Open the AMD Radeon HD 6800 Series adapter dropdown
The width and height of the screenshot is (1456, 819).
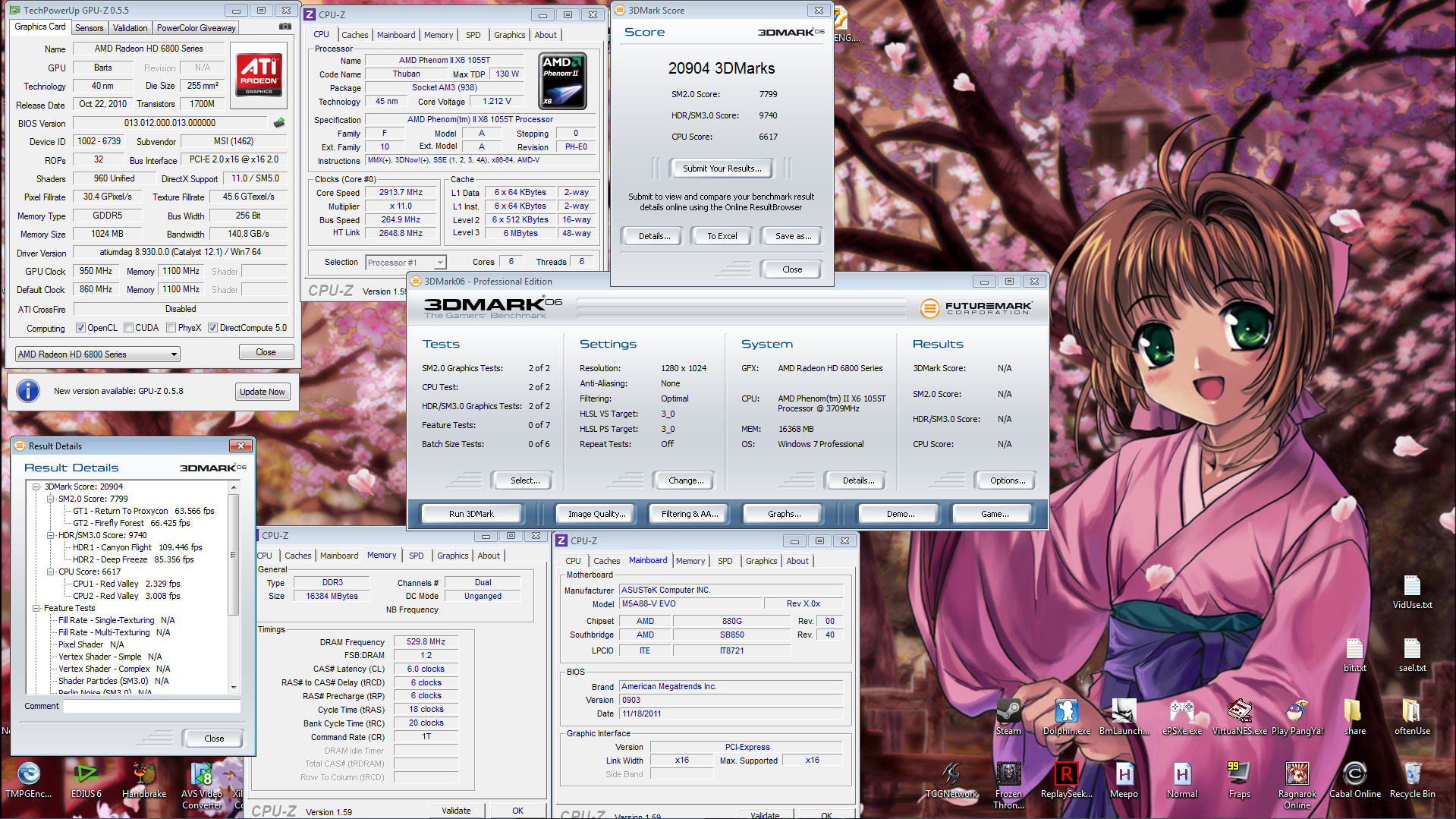(98, 354)
